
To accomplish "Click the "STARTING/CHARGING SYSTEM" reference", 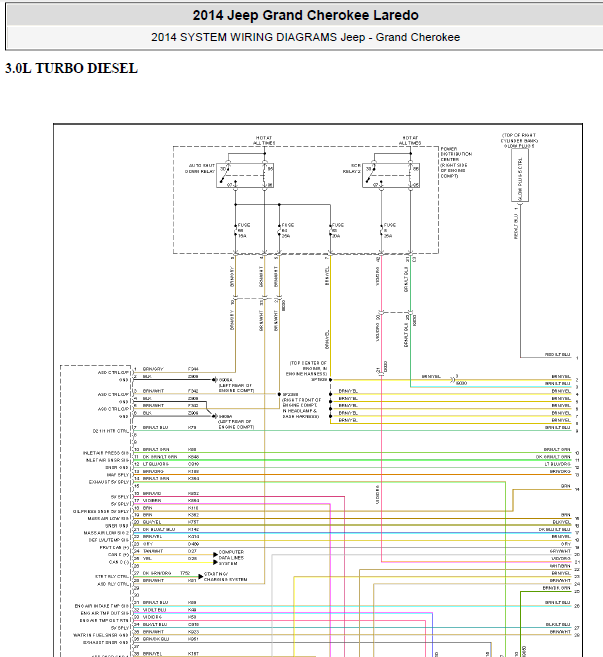I will (x=225, y=577).
